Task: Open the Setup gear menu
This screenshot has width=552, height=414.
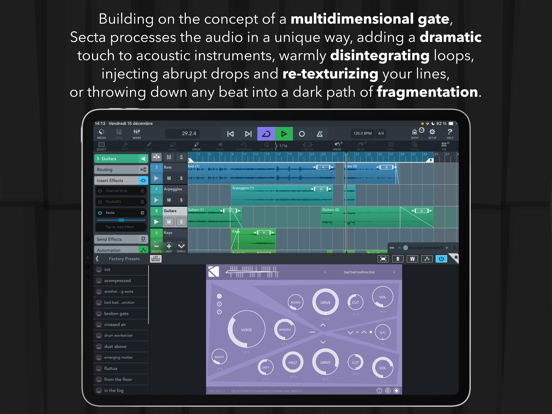Action: click(x=432, y=134)
